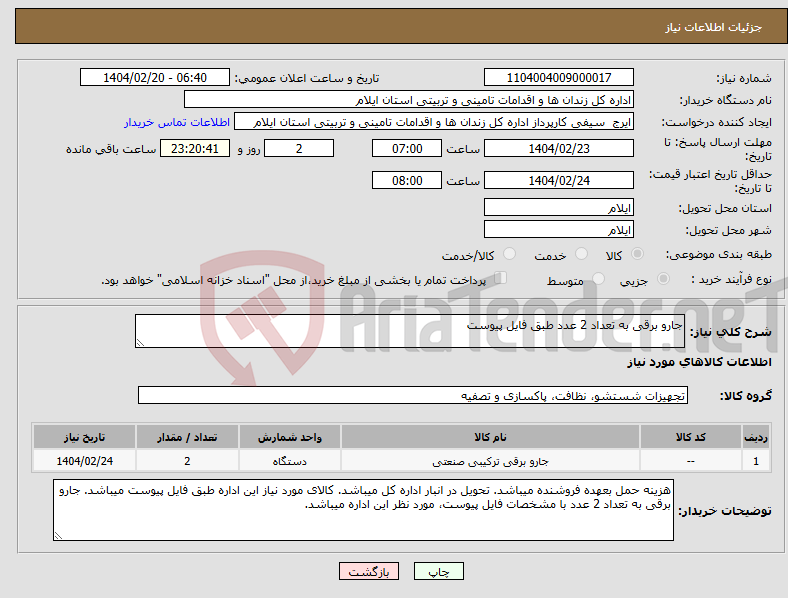Click the delivery city field ایلام

(559, 229)
